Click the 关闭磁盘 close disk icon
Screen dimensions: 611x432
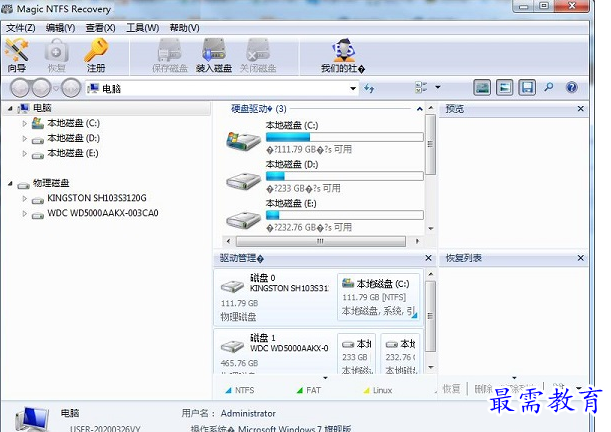click(x=258, y=55)
